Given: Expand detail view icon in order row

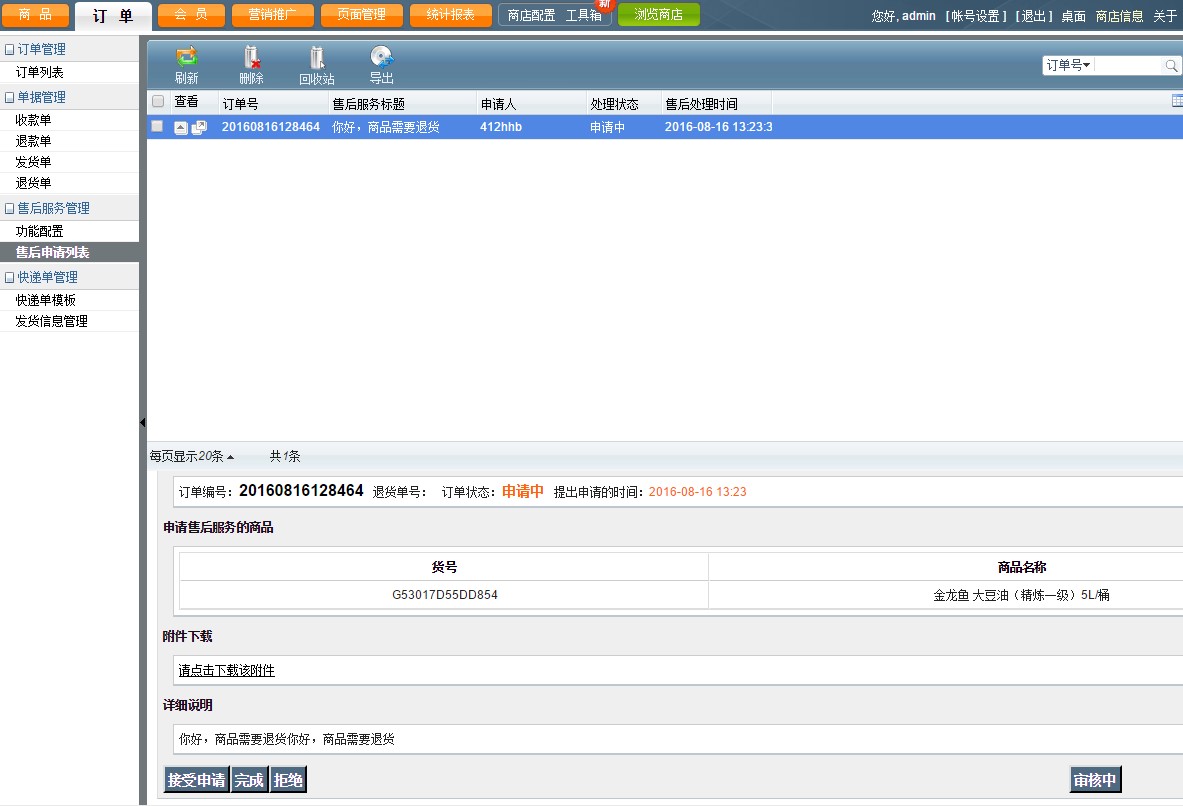Looking at the screenshot, I should (x=180, y=128).
